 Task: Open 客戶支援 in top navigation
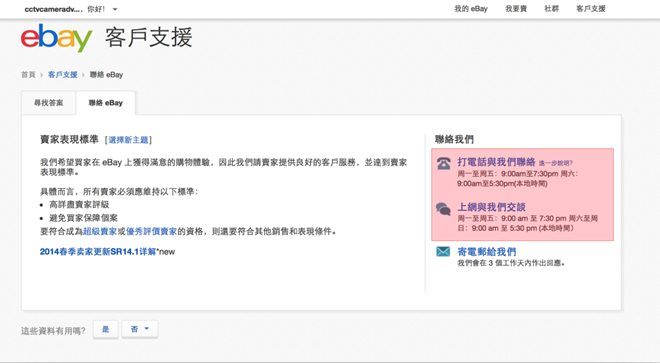coord(591,8)
